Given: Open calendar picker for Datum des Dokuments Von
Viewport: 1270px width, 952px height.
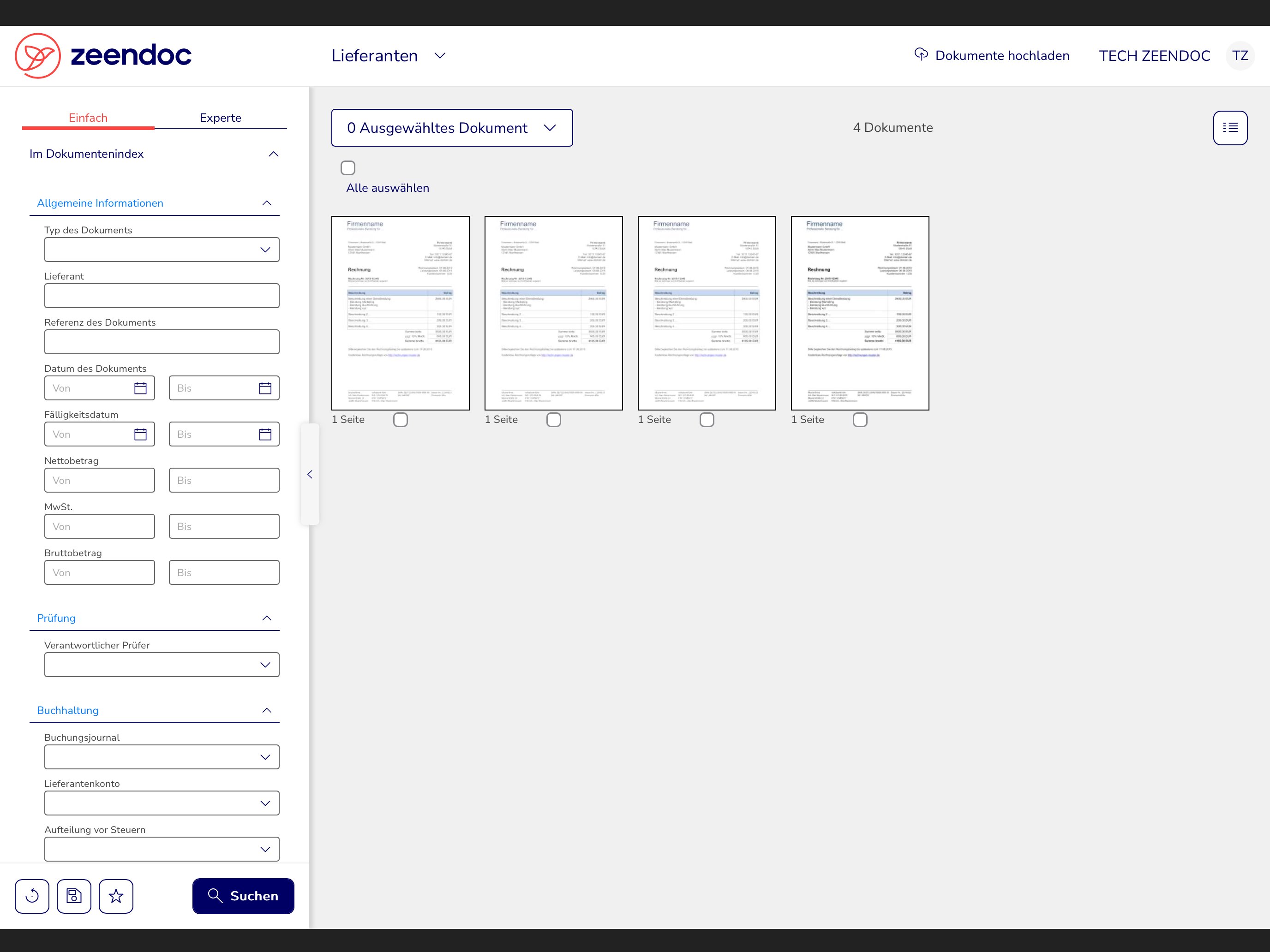Looking at the screenshot, I should coord(140,388).
